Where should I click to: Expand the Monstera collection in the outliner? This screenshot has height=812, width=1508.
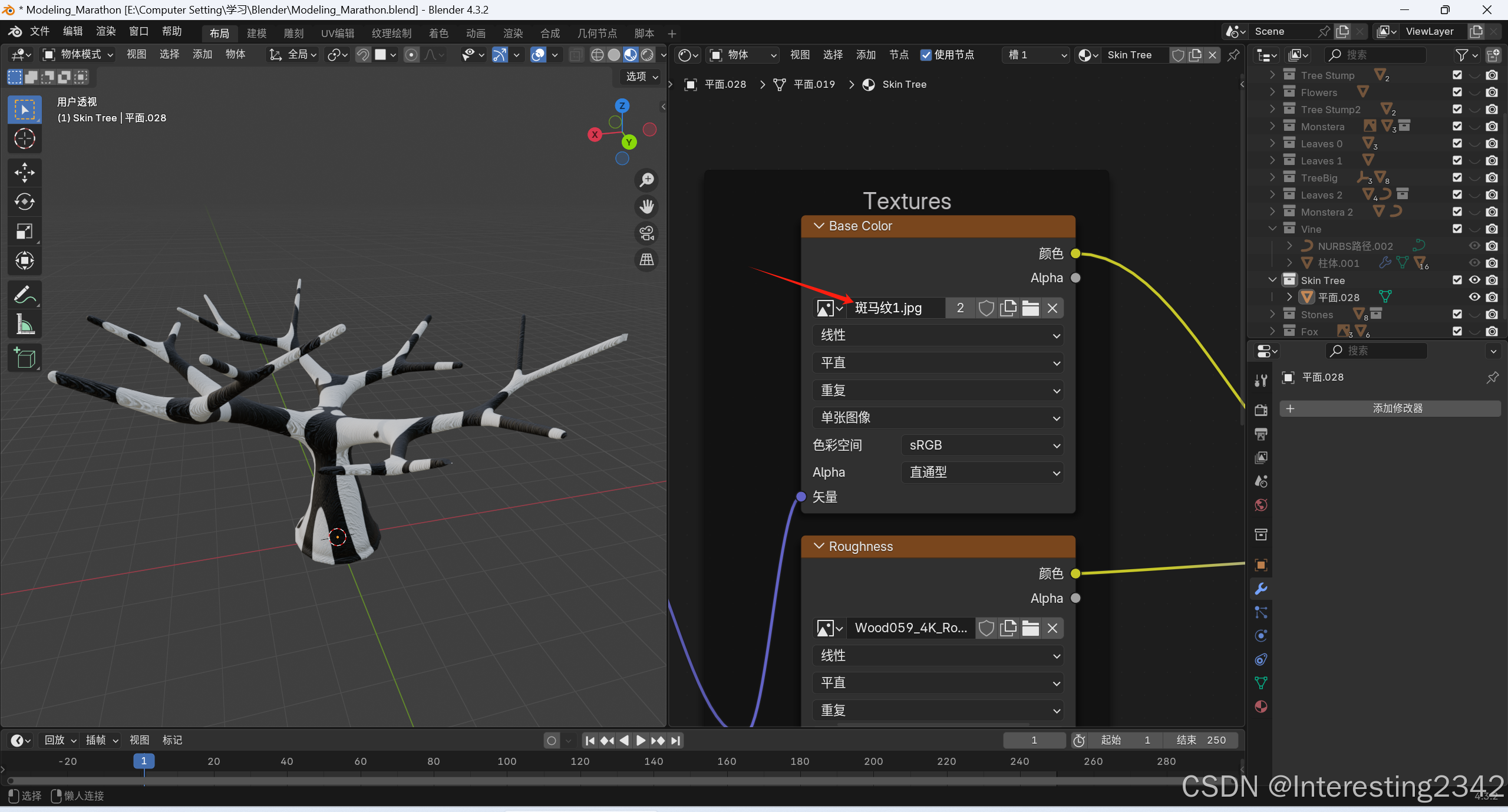[x=1272, y=126]
